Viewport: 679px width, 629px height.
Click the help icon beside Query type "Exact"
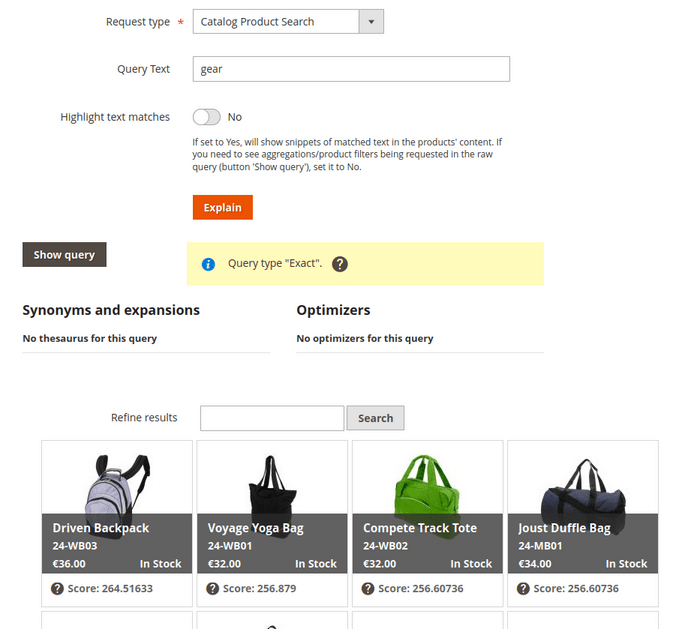click(x=340, y=264)
